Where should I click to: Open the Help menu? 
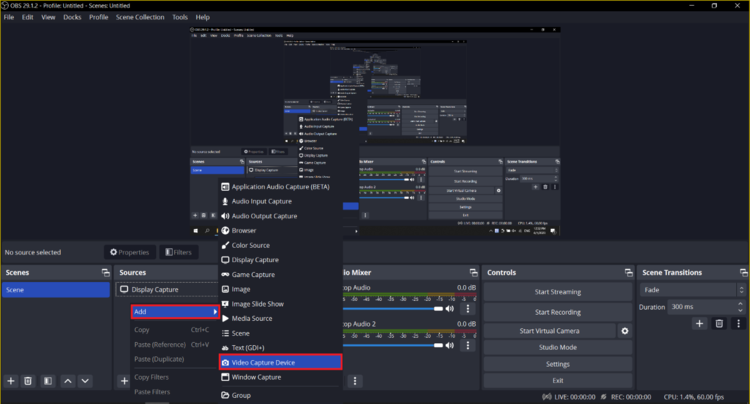click(202, 17)
